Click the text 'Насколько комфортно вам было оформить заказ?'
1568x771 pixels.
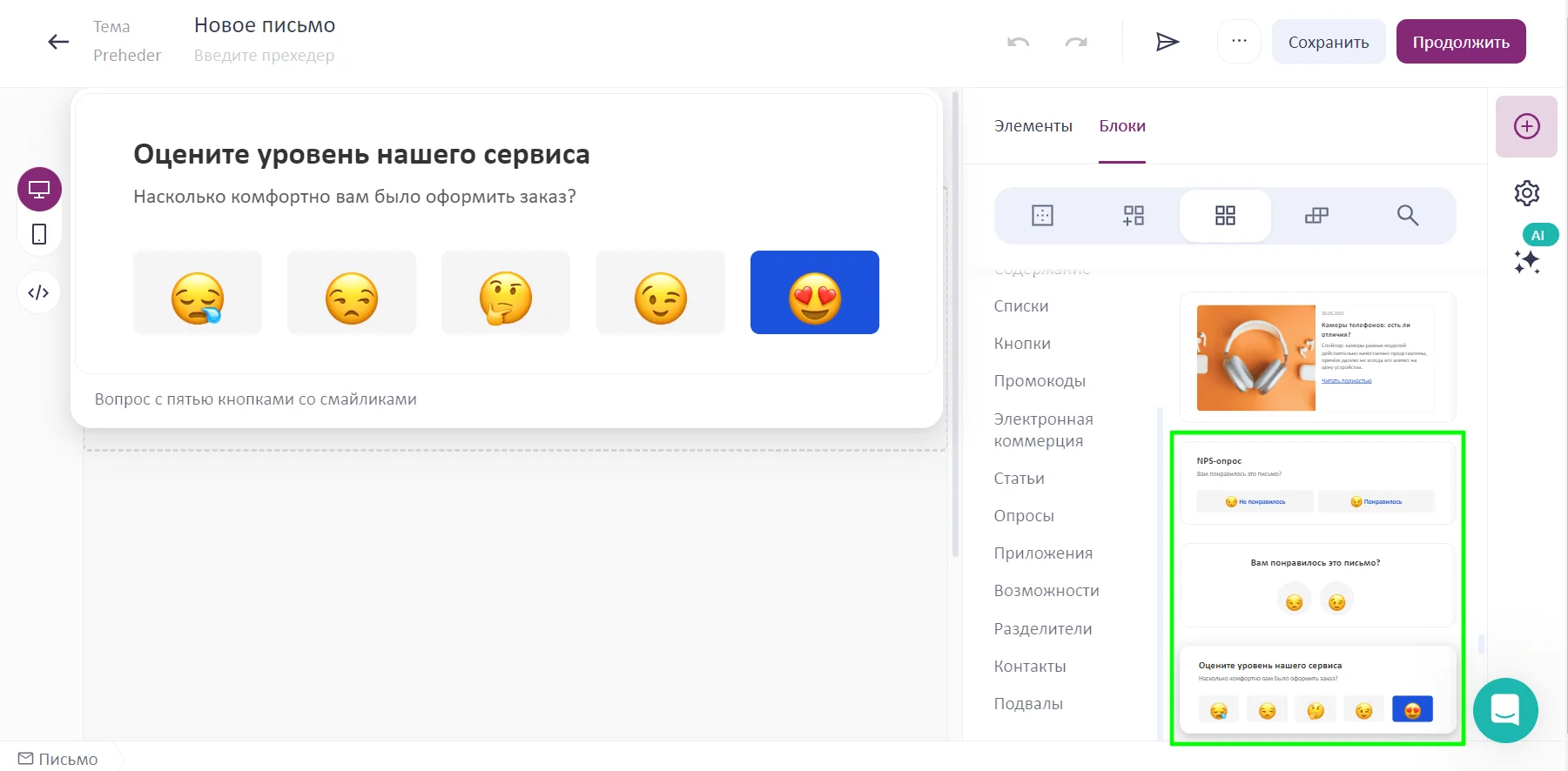point(354,197)
